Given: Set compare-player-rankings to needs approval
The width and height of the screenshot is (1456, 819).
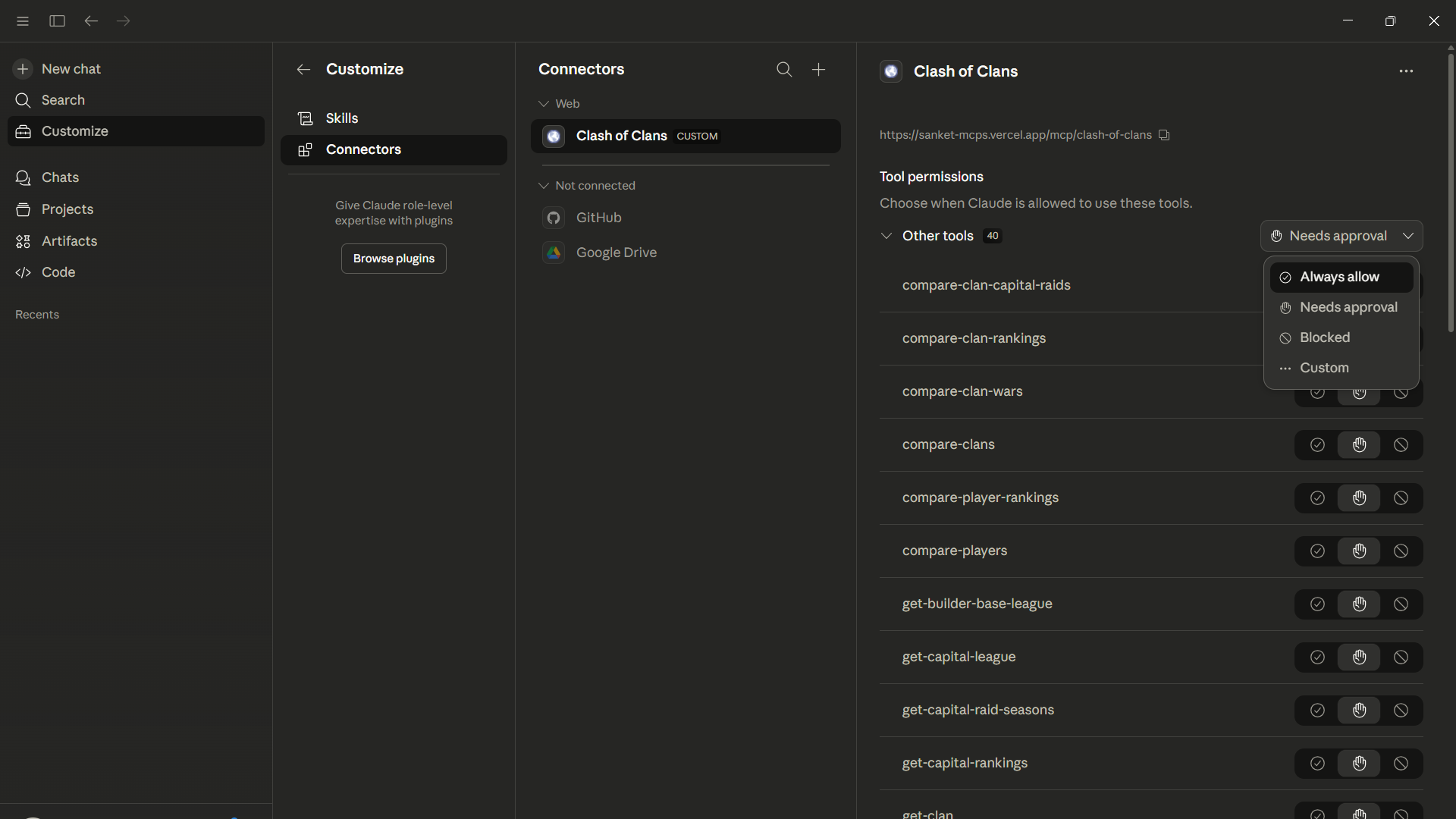Looking at the screenshot, I should 1359,498.
